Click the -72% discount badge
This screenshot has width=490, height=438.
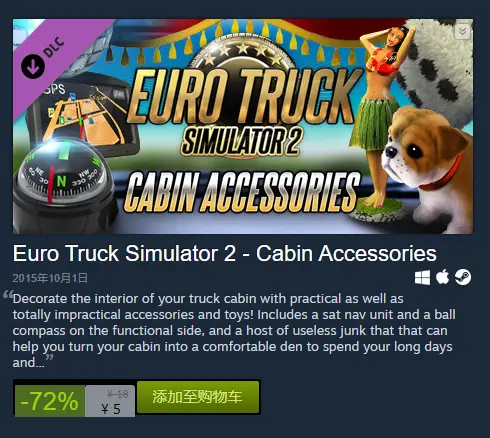click(x=50, y=401)
